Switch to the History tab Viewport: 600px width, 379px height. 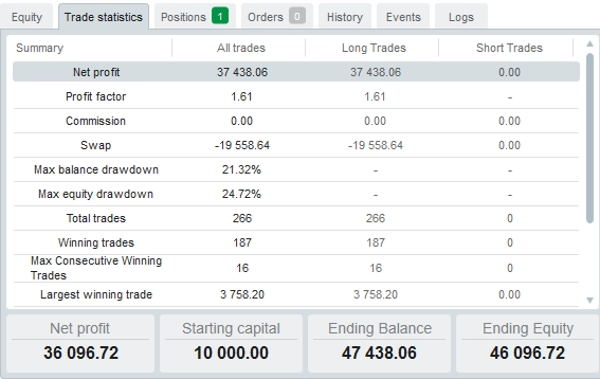click(x=345, y=17)
